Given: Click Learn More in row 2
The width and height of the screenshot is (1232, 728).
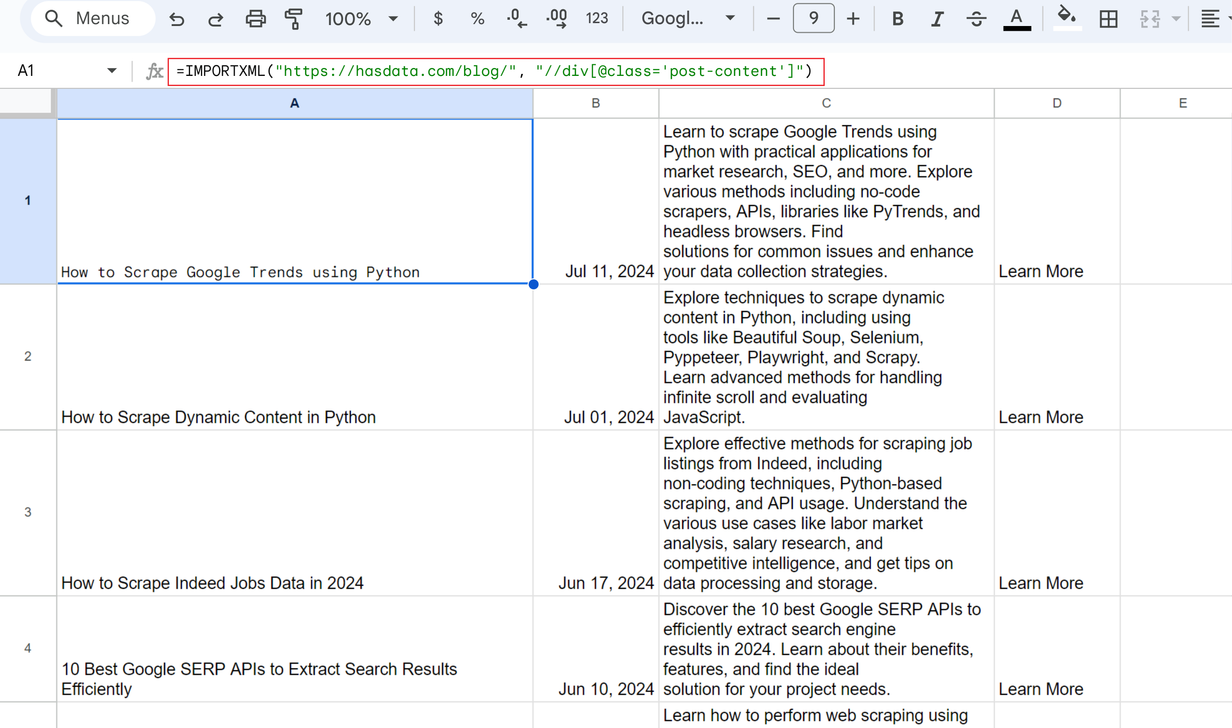Looking at the screenshot, I should (x=1041, y=417).
